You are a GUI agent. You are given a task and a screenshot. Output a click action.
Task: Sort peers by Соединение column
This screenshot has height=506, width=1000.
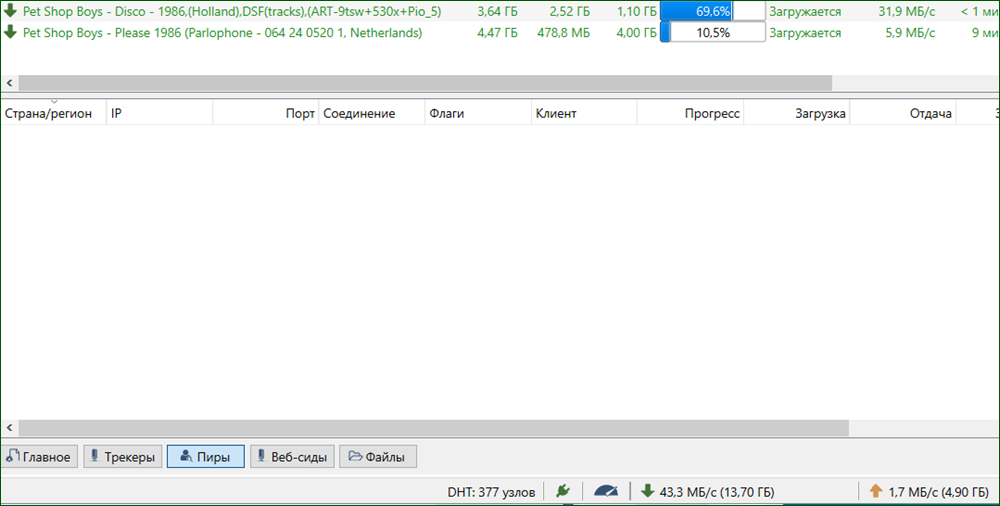coord(372,114)
